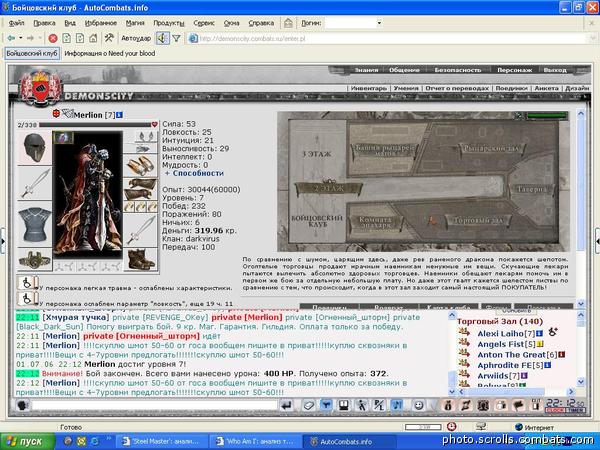
Task: Click the HP health bar
Action: pyautogui.click(x=95, y=125)
